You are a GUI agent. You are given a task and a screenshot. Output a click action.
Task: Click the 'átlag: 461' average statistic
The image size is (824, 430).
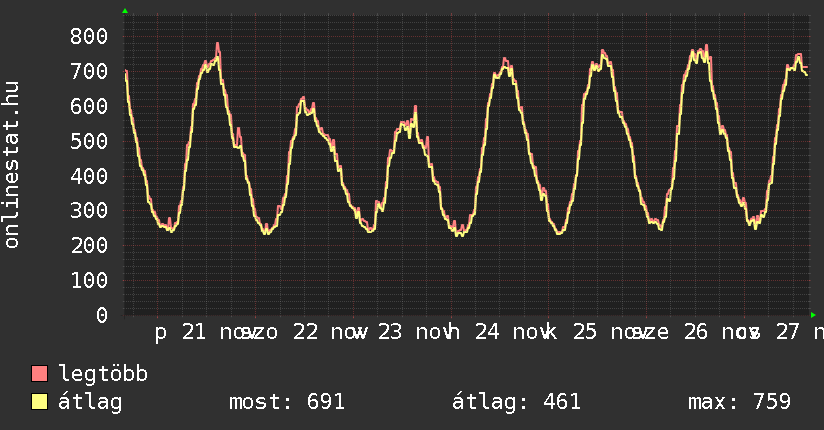517,403
